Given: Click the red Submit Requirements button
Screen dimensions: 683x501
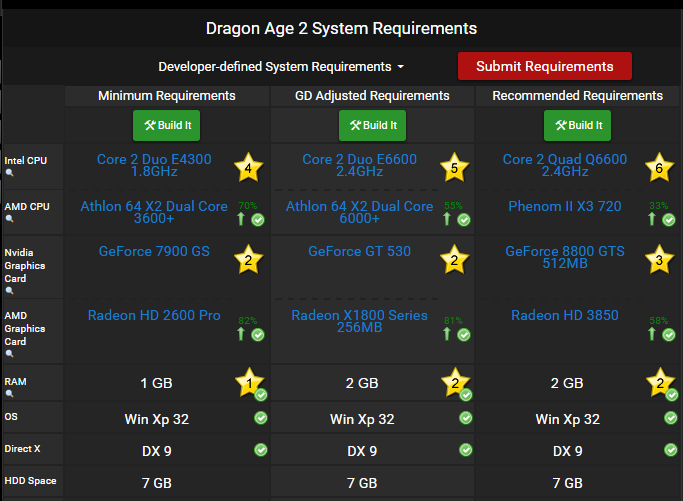Looking at the screenshot, I should click(544, 66).
